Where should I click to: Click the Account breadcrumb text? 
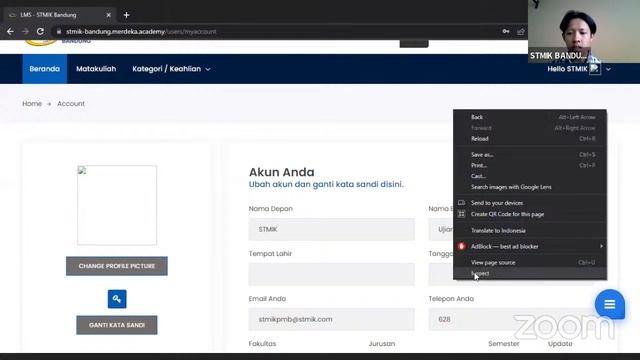point(71,104)
